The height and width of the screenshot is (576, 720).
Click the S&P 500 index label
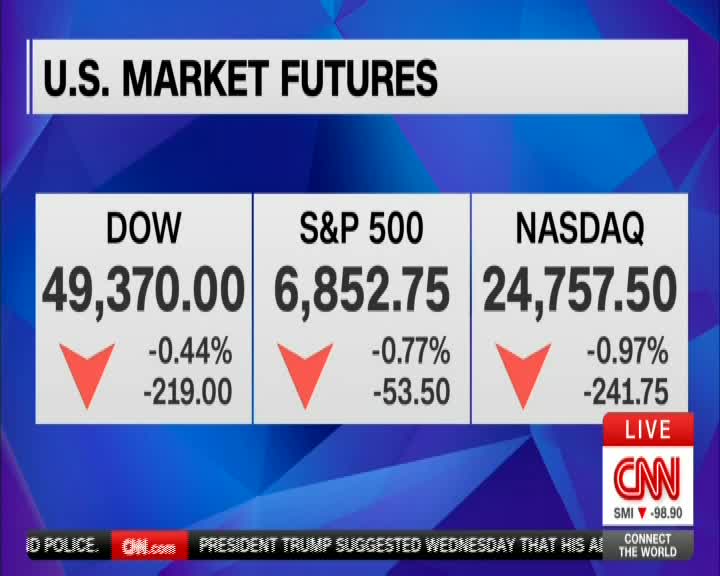click(361, 229)
